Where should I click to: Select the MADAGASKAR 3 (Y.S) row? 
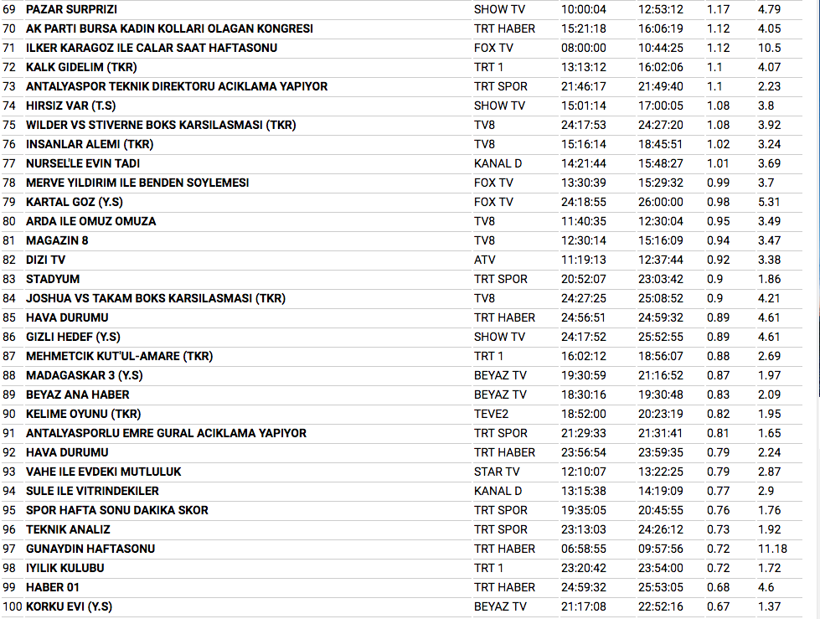click(x=84, y=375)
